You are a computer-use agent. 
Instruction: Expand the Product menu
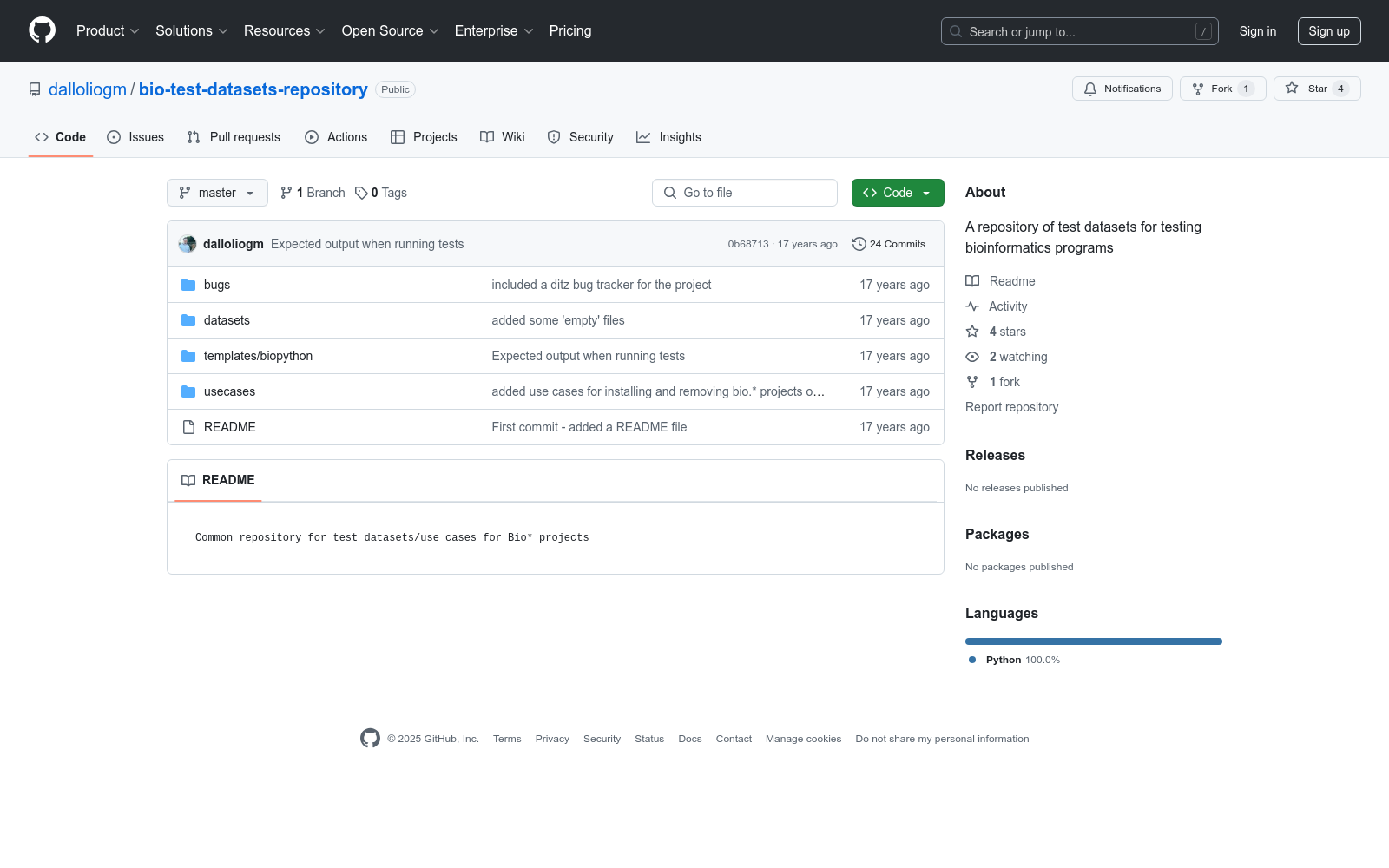(x=108, y=30)
